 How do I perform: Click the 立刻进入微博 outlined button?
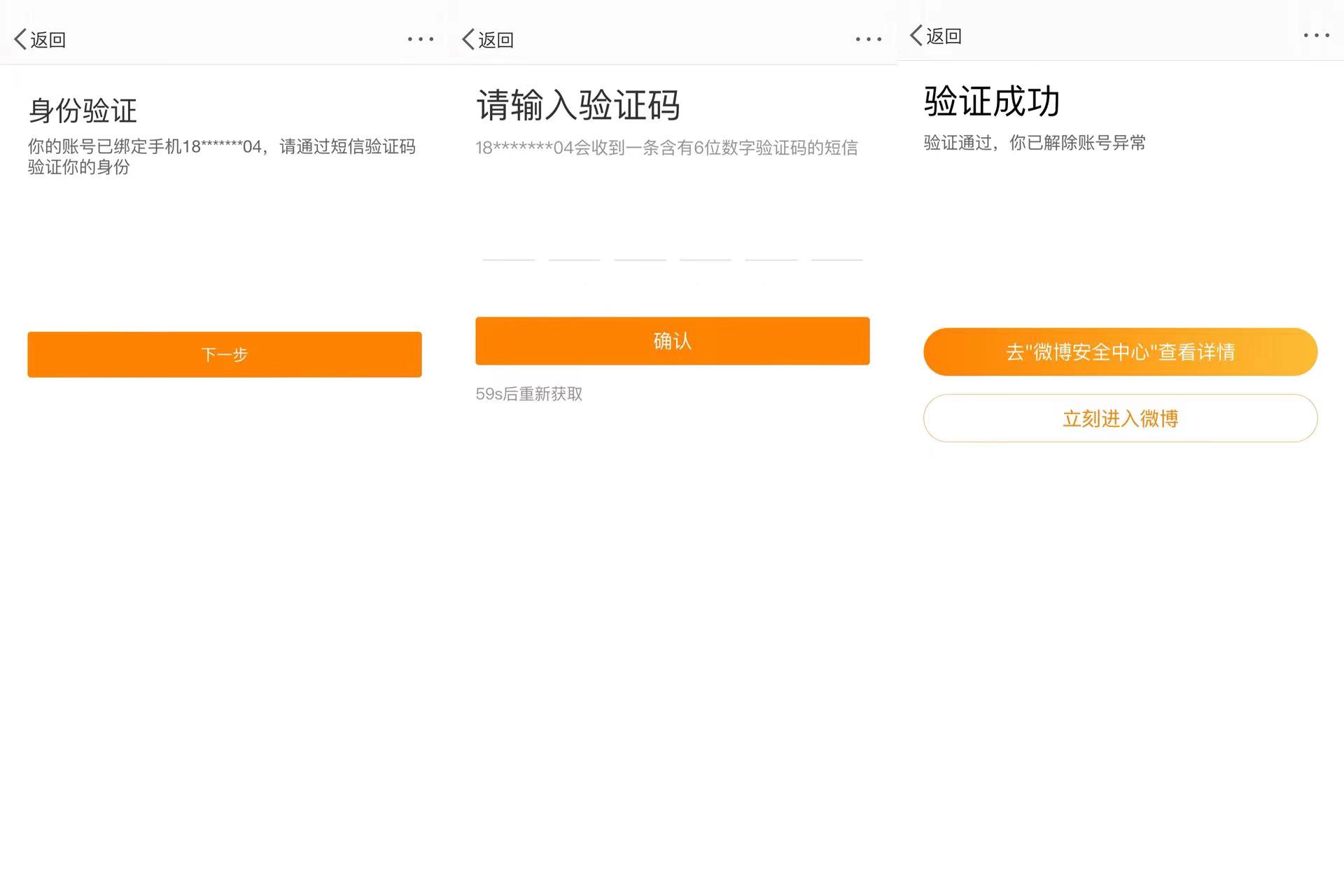[1120, 419]
